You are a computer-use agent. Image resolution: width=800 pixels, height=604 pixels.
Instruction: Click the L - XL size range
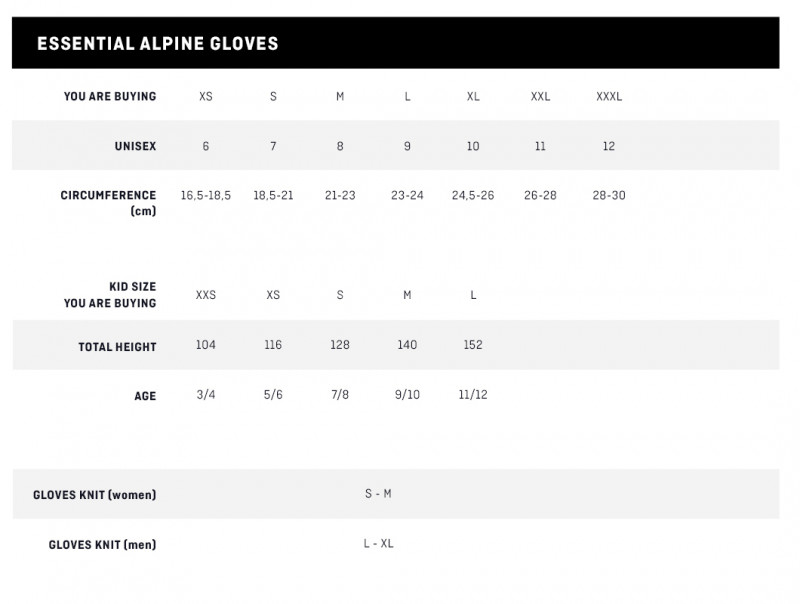[378, 544]
